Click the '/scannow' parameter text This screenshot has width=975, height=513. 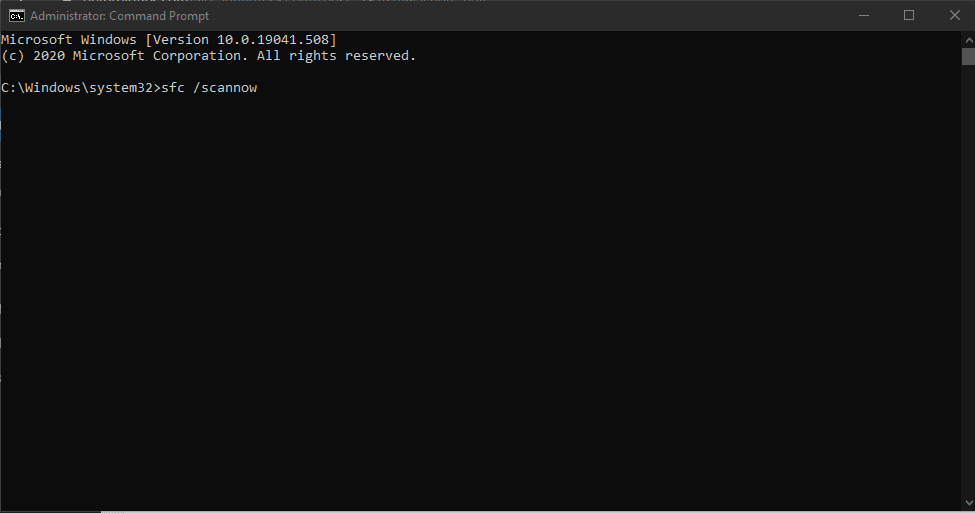225,88
